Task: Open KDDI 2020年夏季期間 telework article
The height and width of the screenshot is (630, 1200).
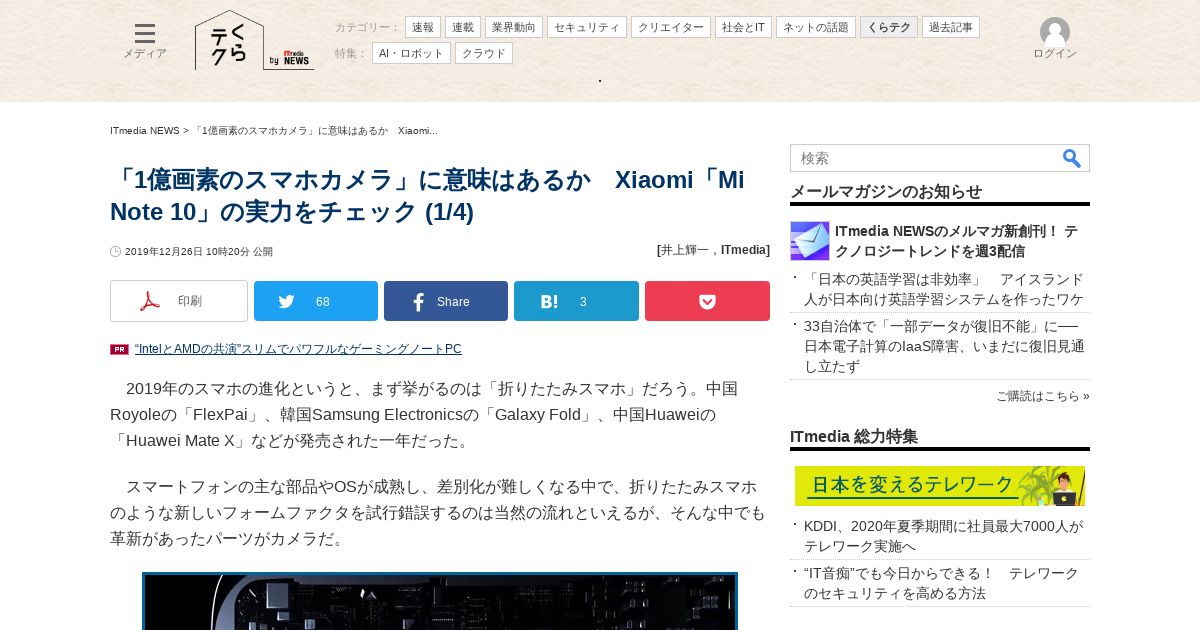Action: pos(944,536)
